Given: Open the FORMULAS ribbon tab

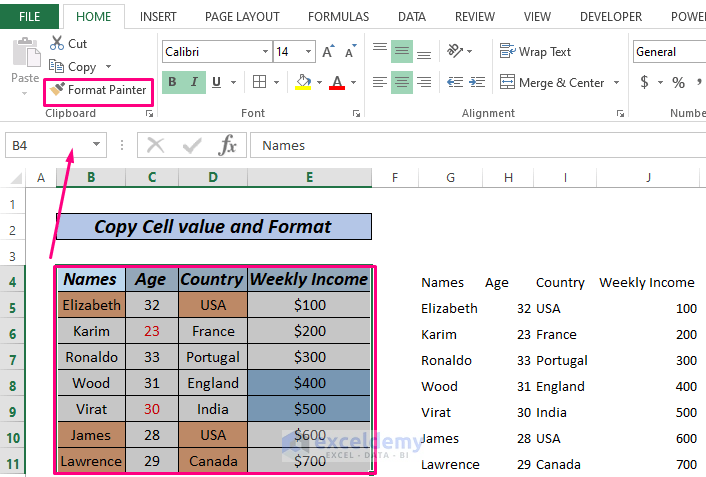Looking at the screenshot, I should coord(338,17).
